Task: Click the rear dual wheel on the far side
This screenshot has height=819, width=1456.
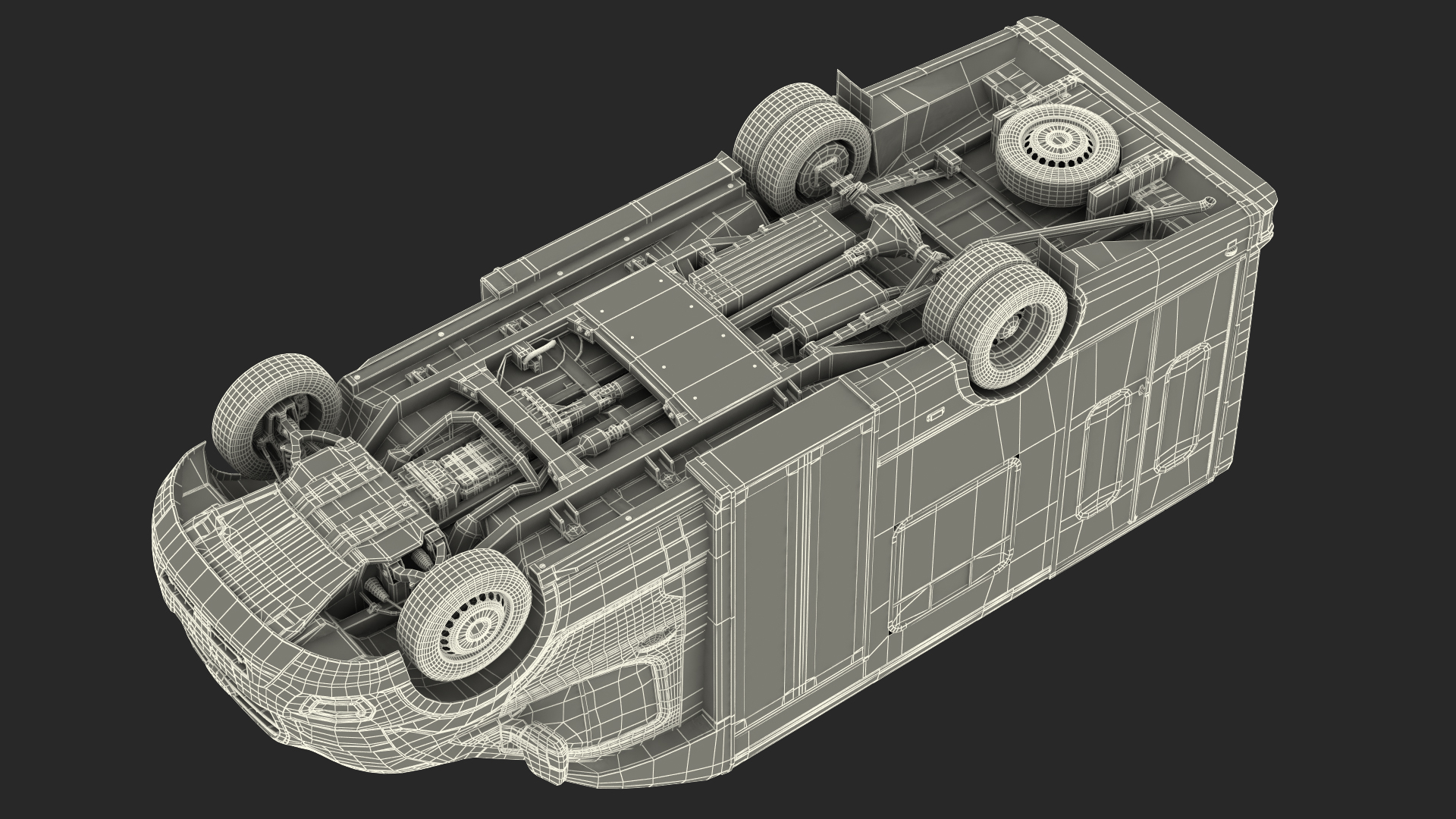Action: [803, 150]
